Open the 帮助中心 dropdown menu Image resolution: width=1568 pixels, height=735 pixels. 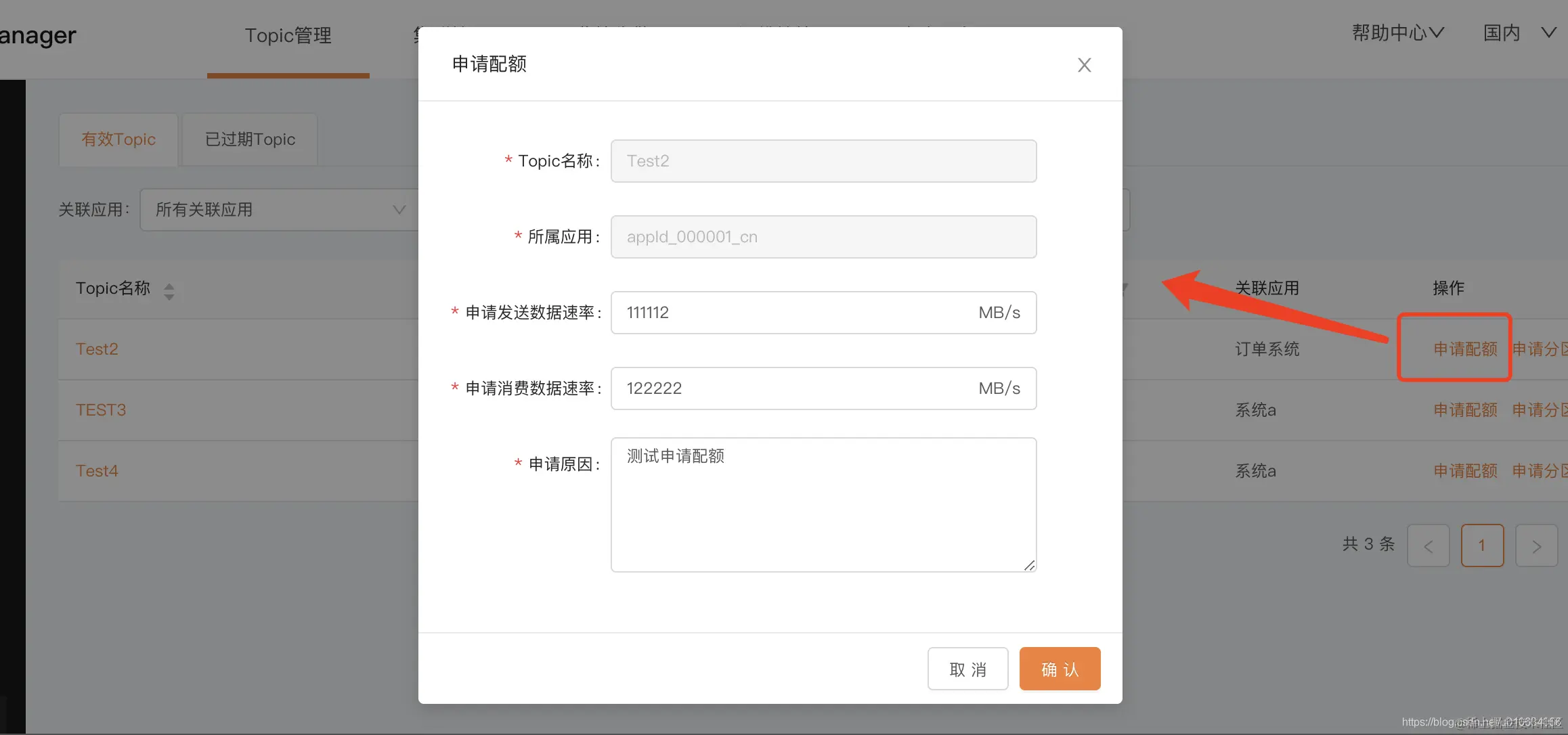(1397, 32)
